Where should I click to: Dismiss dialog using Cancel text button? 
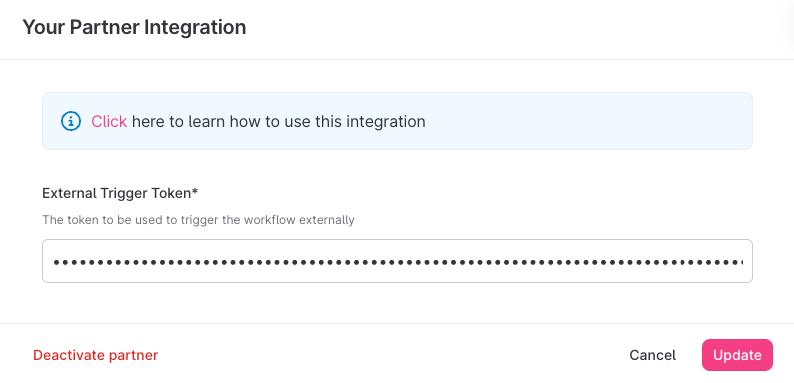[x=652, y=355]
